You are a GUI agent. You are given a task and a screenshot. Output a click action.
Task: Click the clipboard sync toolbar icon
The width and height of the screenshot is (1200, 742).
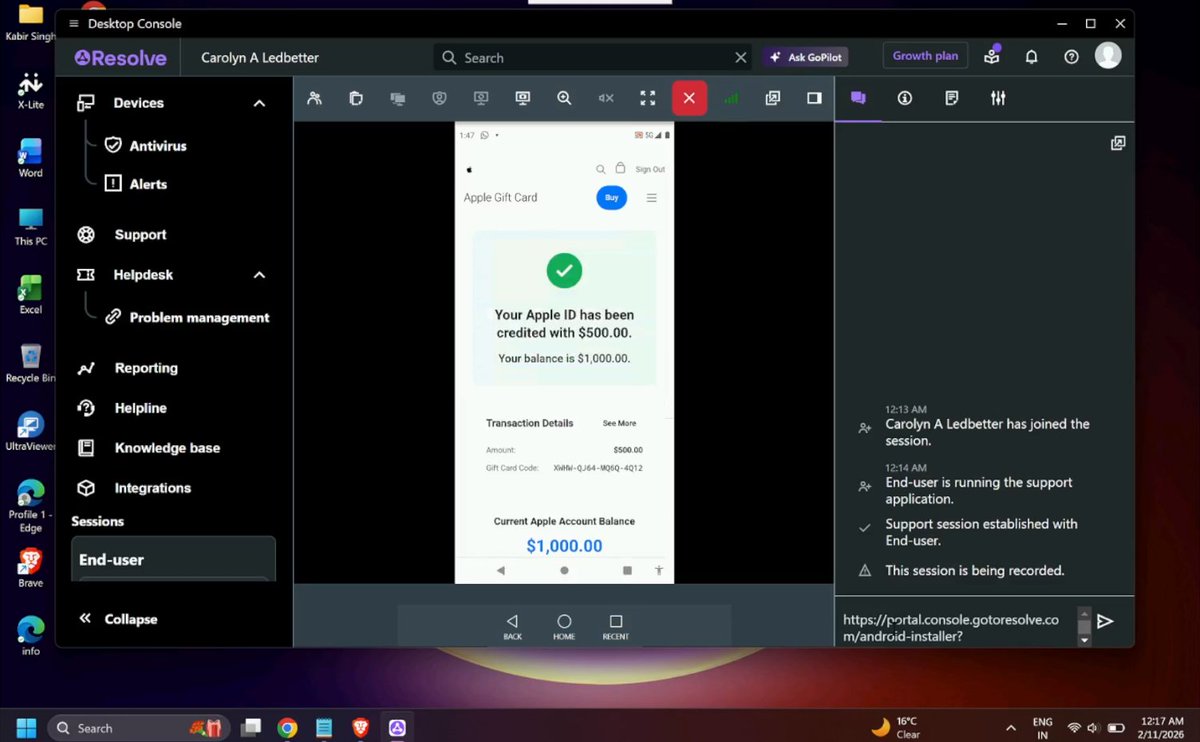pos(356,98)
